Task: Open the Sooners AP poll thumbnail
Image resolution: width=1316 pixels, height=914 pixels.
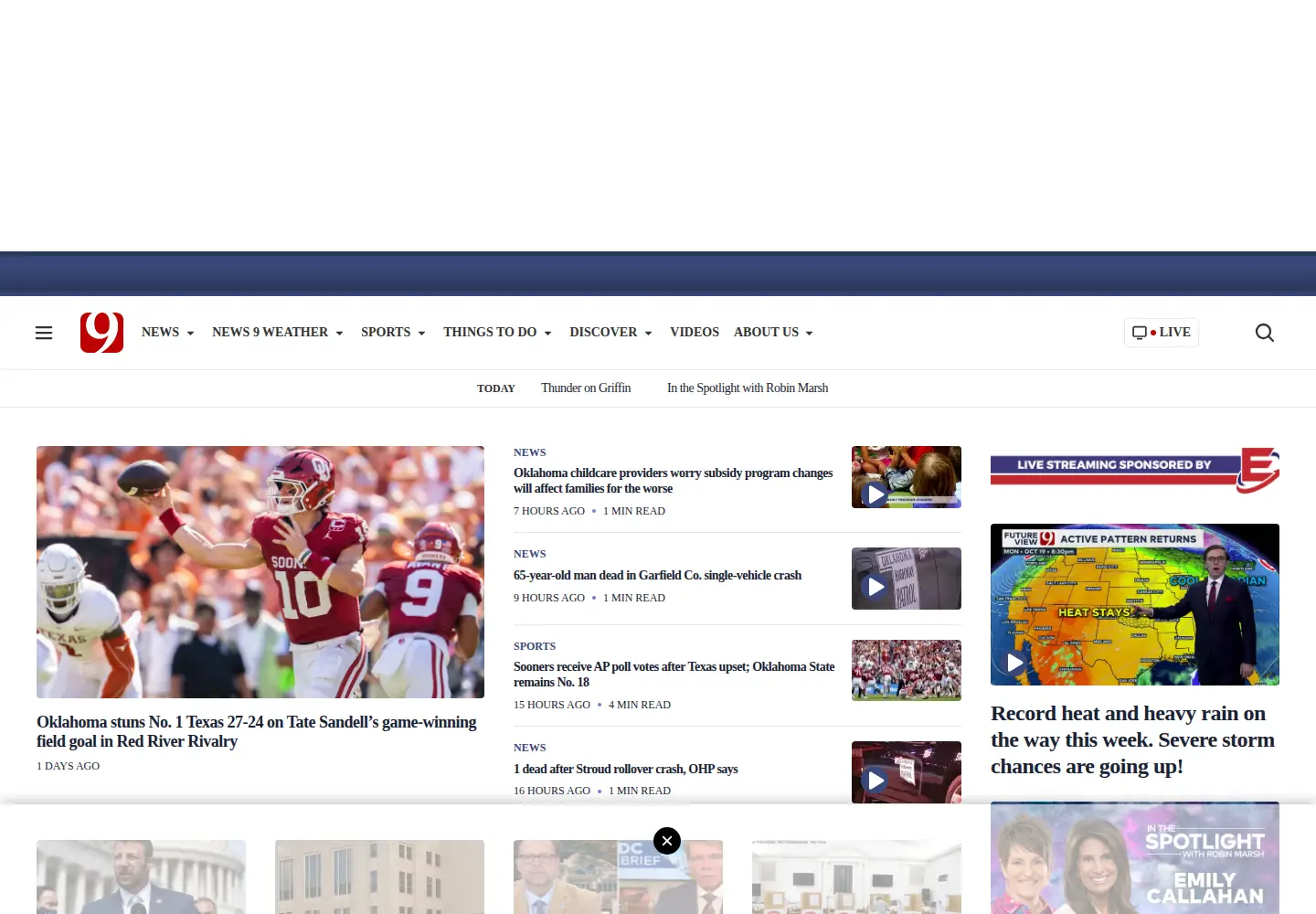Action: pos(907,670)
